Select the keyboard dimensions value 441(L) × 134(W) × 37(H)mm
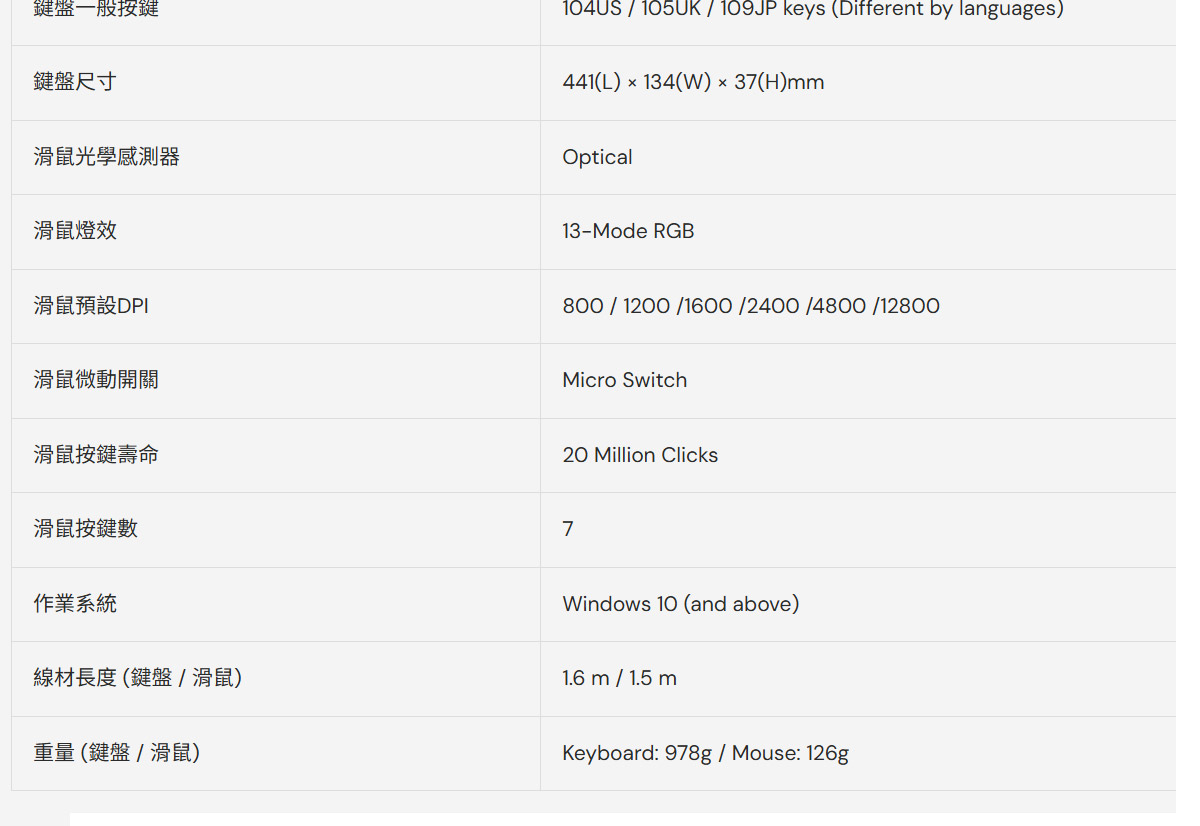The height and width of the screenshot is (826, 1200). click(x=693, y=82)
